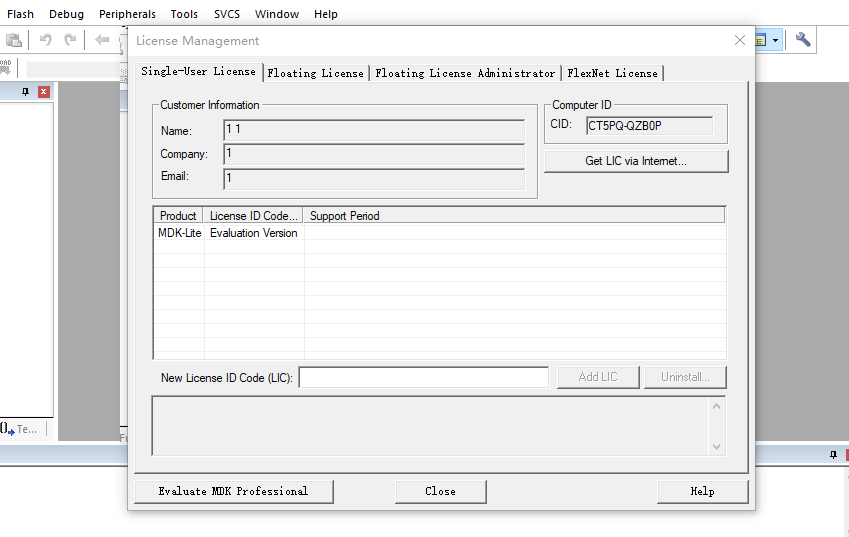Switch to Floating License Administrator tab
849x537 pixels.
465,73
